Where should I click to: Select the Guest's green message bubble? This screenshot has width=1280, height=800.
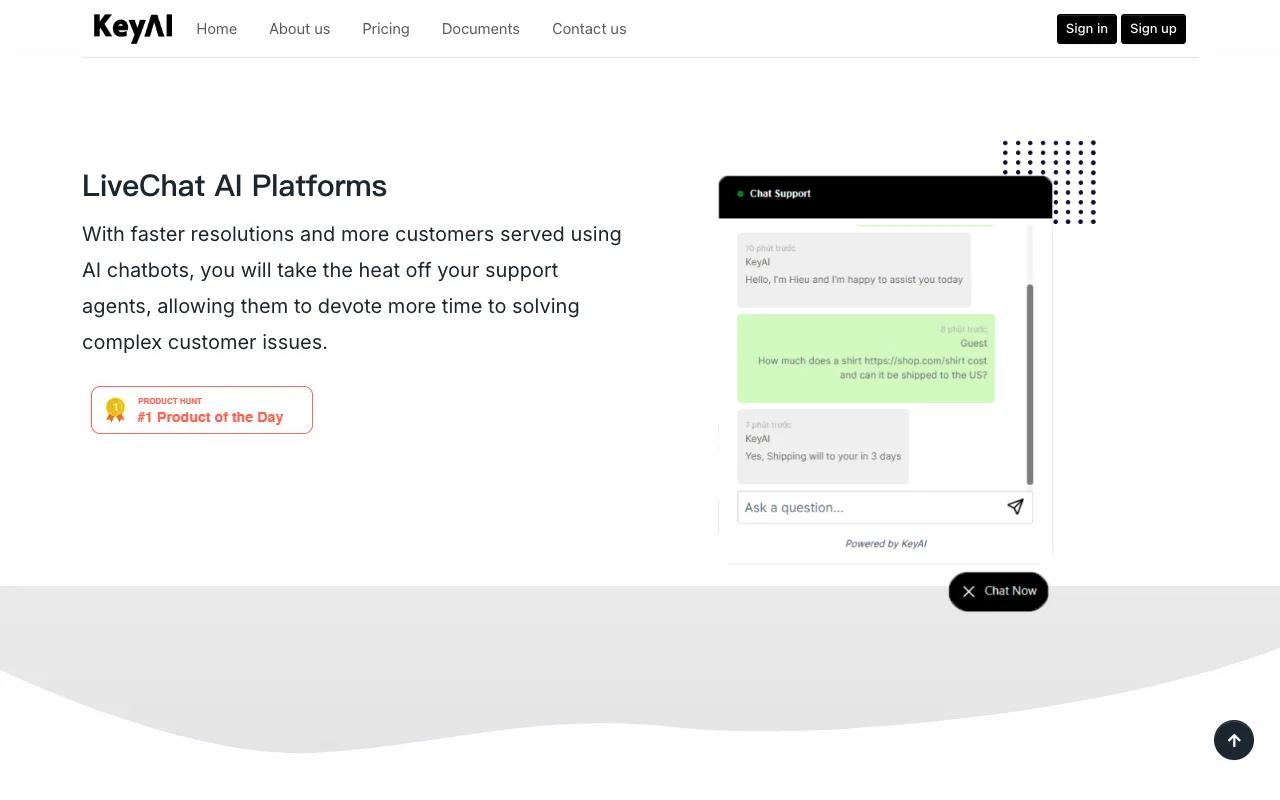coord(866,359)
